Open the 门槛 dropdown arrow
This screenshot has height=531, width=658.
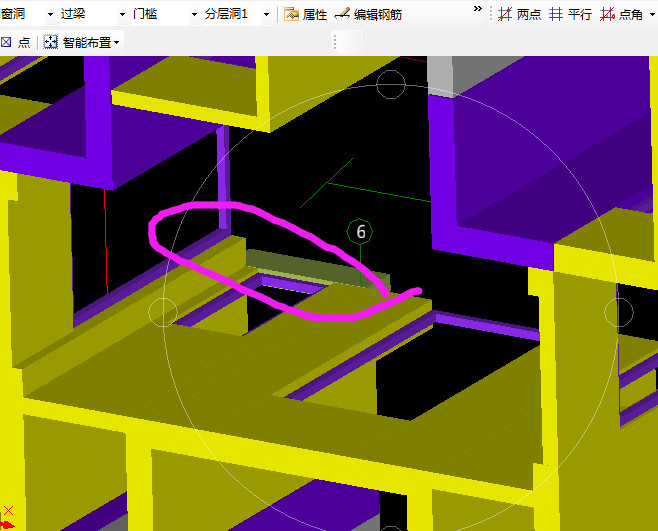point(194,15)
